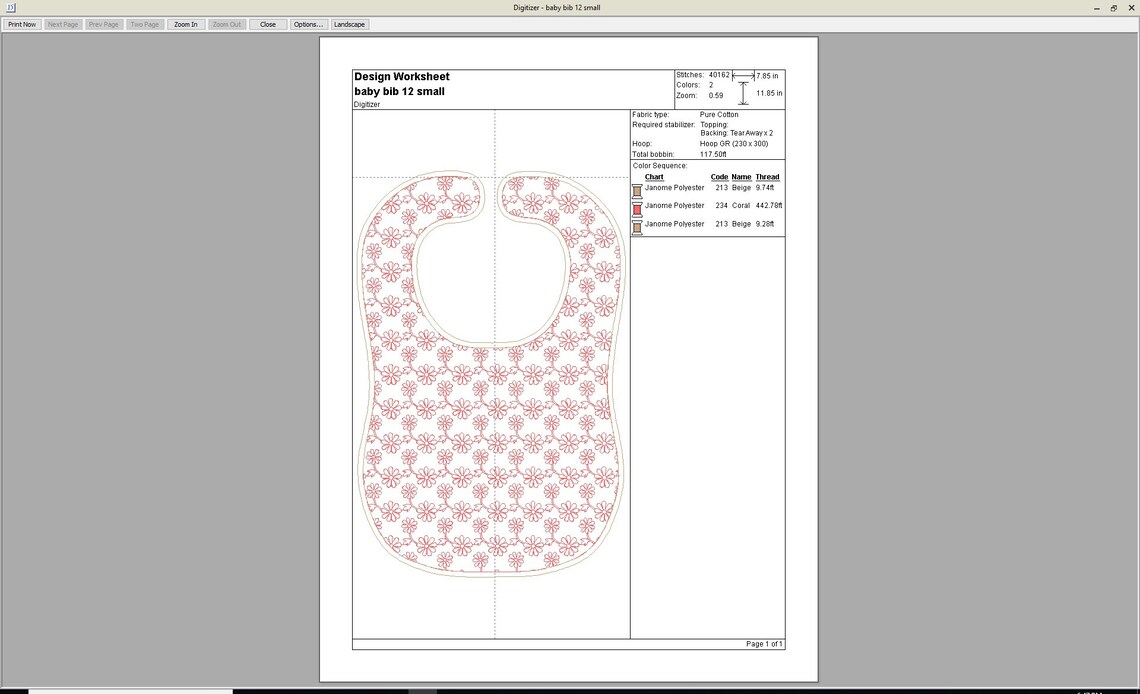Screen dimensions: 1140x694
Task: Click the width dimension arrow beside 7.85 in
Action: pos(741,75)
